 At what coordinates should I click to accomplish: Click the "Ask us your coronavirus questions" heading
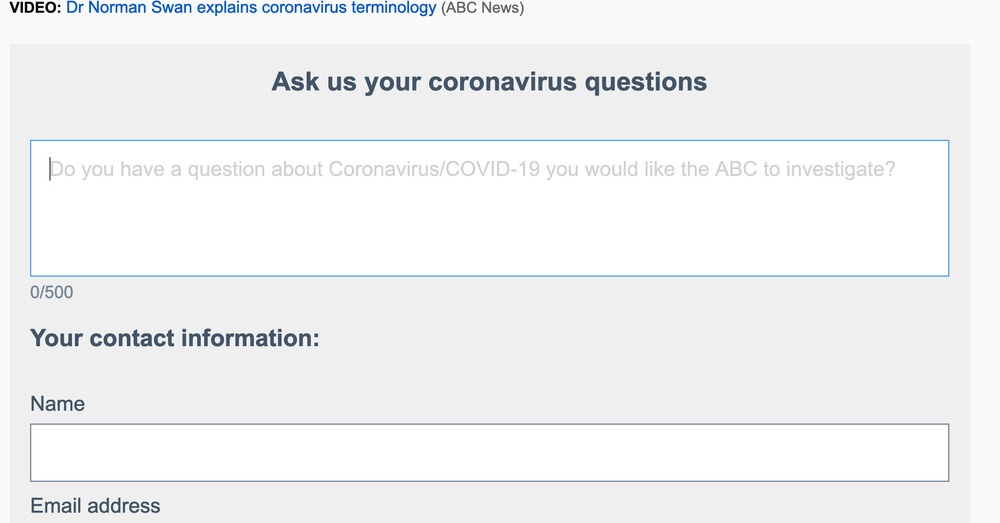click(x=489, y=82)
